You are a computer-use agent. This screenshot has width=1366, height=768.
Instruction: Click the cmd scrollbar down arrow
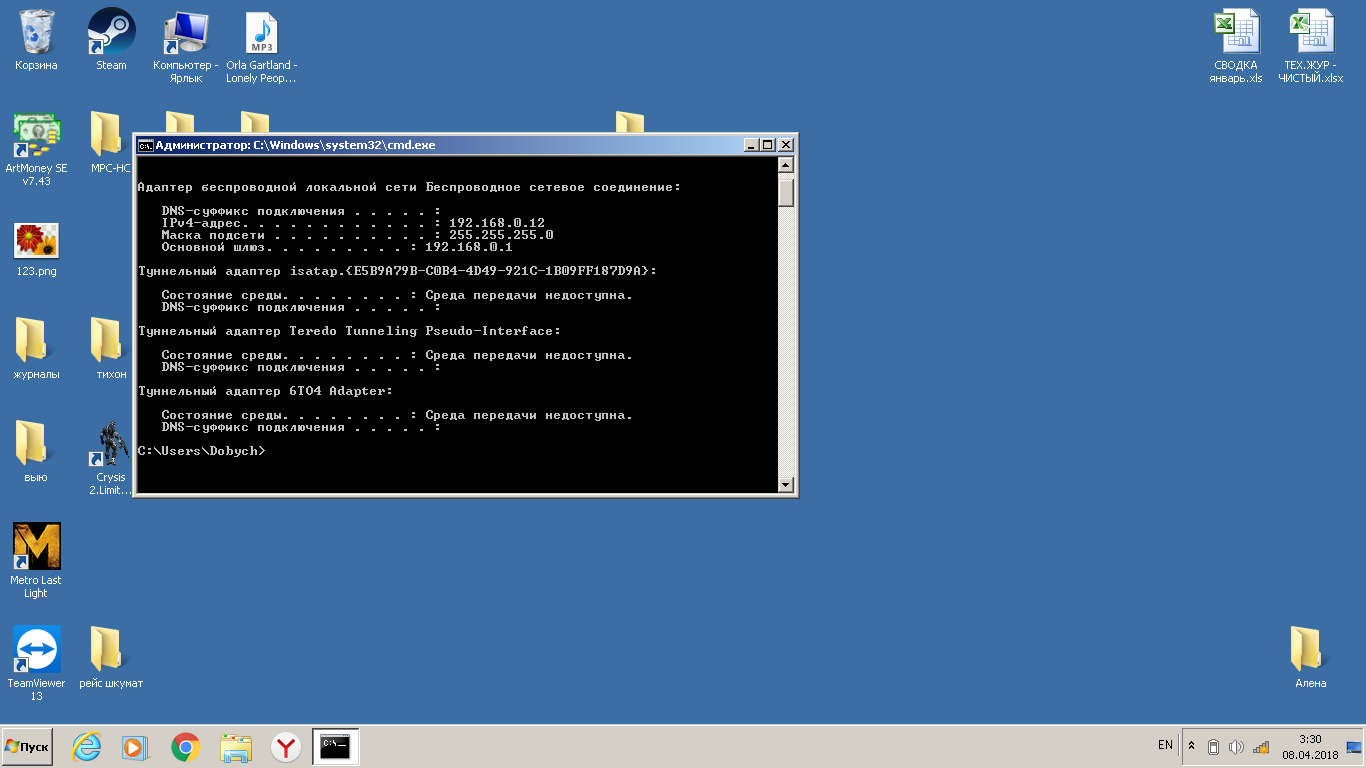tap(786, 485)
